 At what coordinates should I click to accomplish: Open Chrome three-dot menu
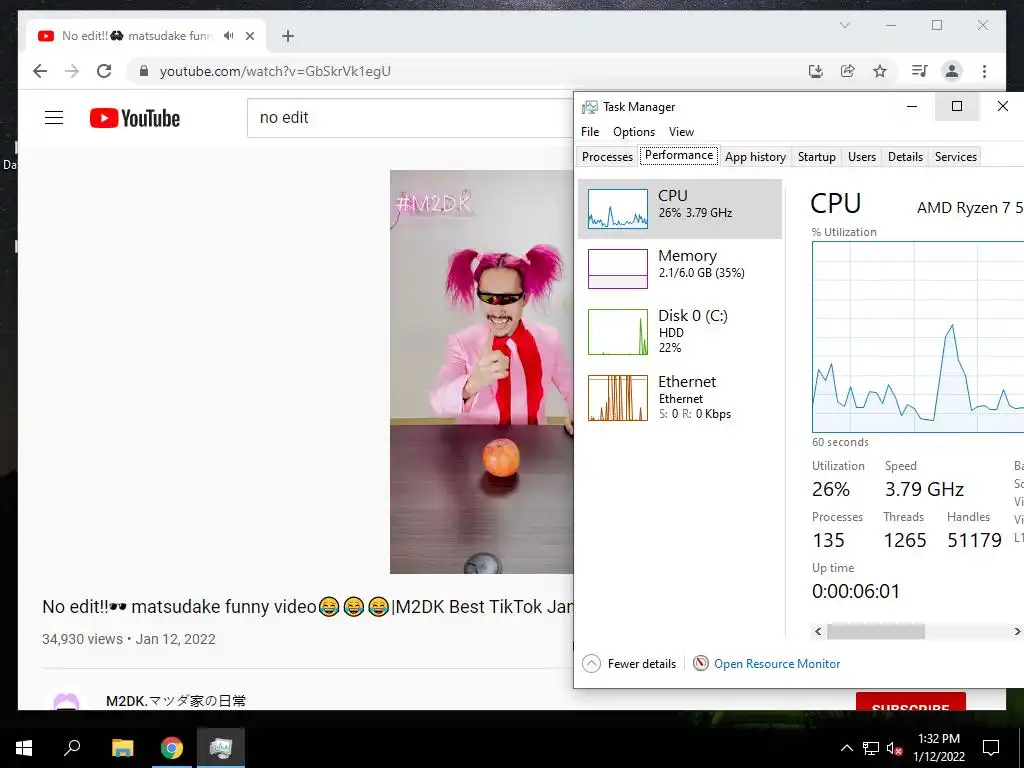click(x=984, y=71)
